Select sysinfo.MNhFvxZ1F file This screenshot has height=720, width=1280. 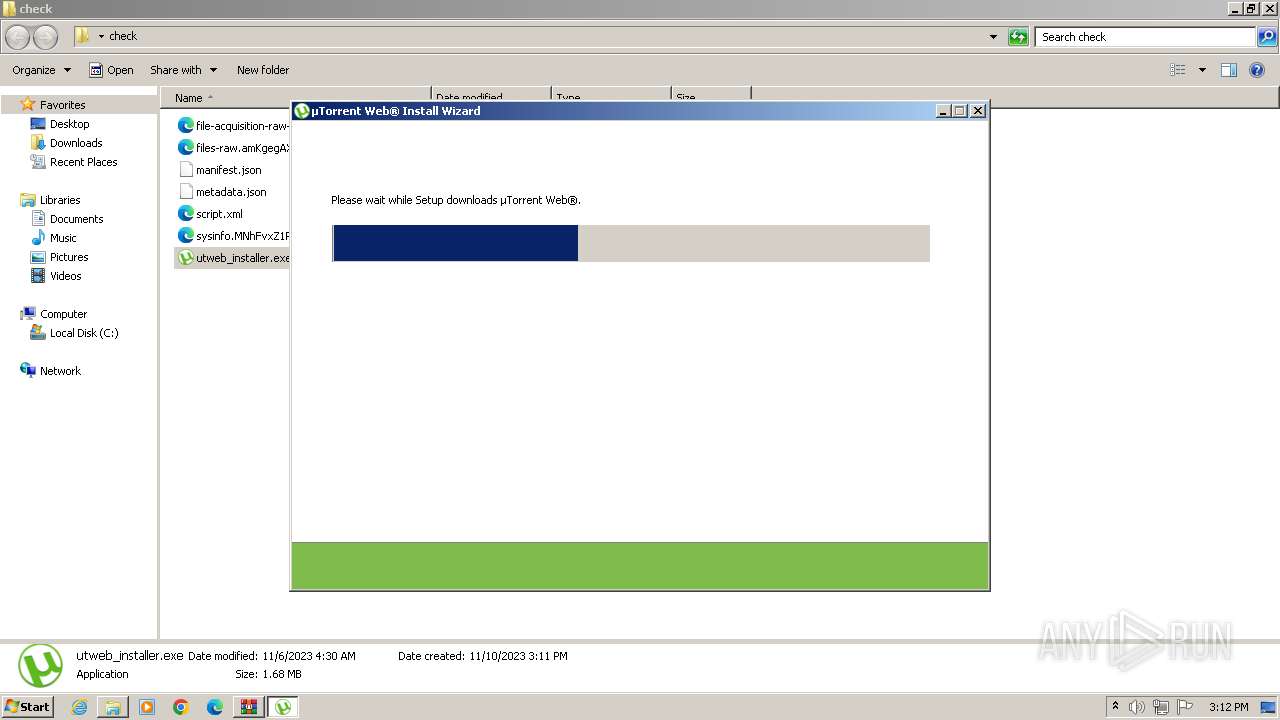(x=233, y=236)
